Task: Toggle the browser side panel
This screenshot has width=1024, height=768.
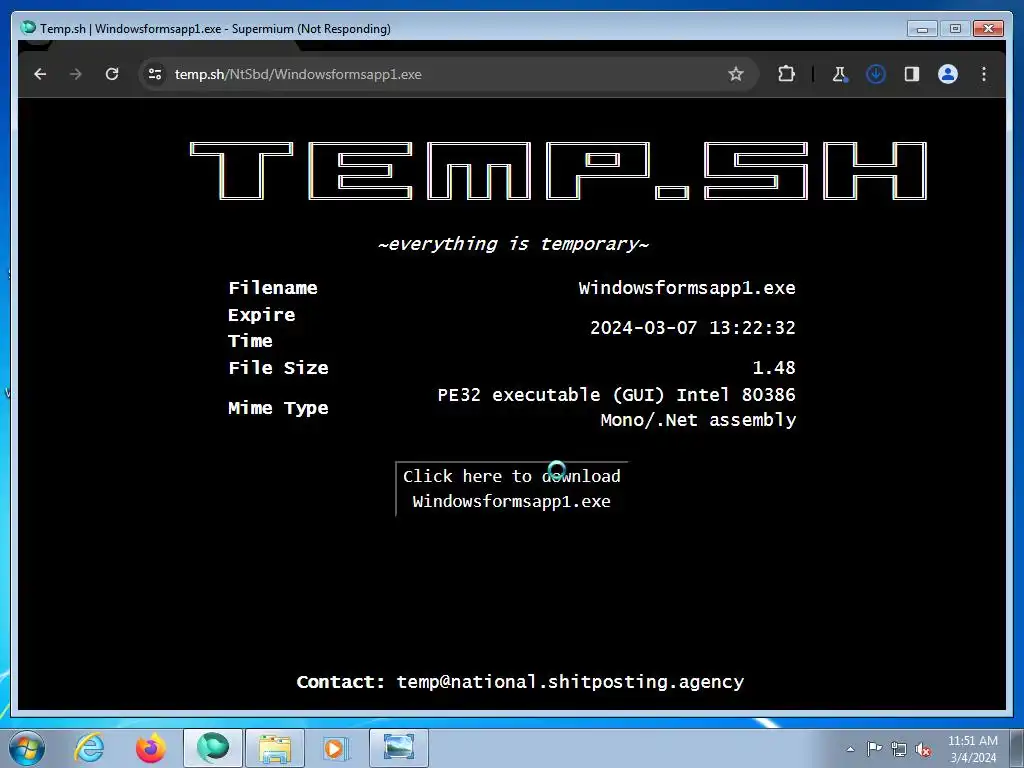Action: click(912, 74)
